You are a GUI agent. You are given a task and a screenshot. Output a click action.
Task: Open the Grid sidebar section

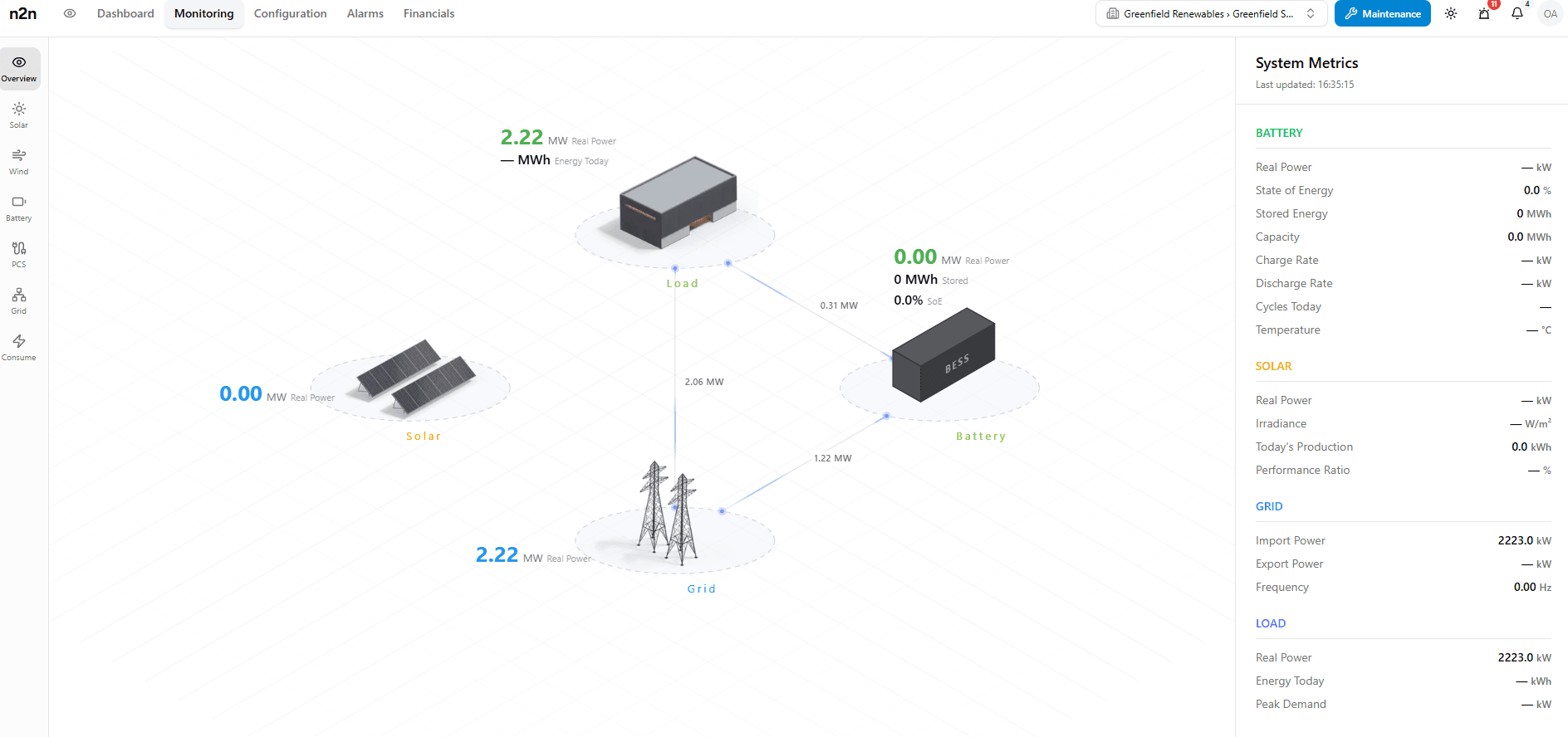pyautogui.click(x=19, y=300)
